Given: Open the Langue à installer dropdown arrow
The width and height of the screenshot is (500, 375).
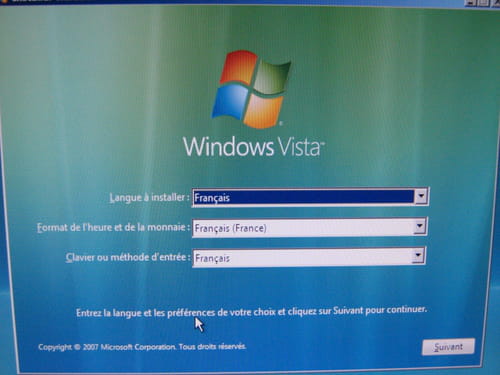Looking at the screenshot, I should [421, 196].
